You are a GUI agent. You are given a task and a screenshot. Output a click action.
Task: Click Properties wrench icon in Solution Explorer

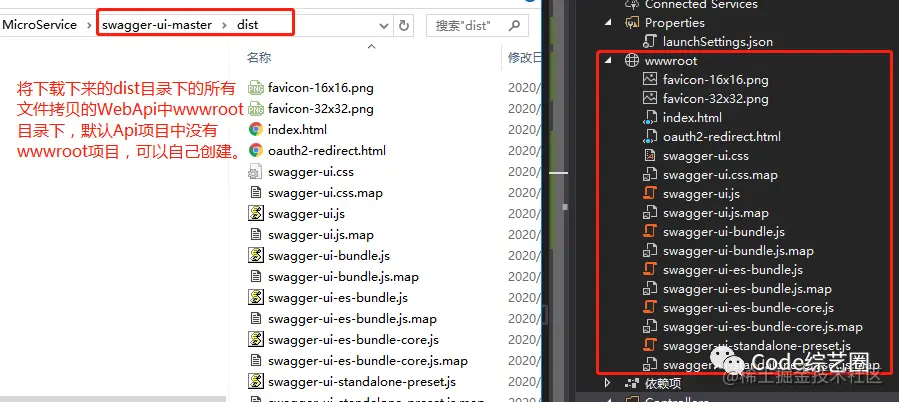[x=631, y=23]
